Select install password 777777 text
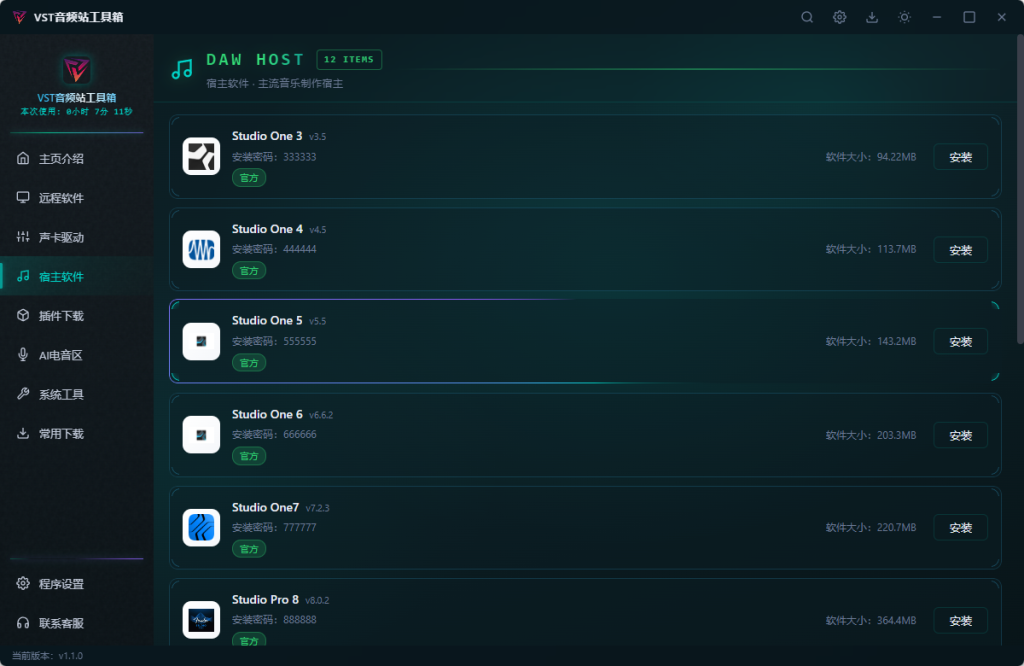The image size is (1024, 666). 300,527
